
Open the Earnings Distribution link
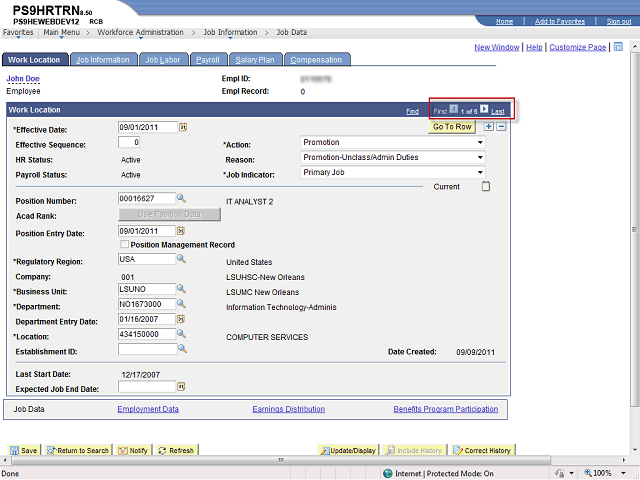[289, 409]
